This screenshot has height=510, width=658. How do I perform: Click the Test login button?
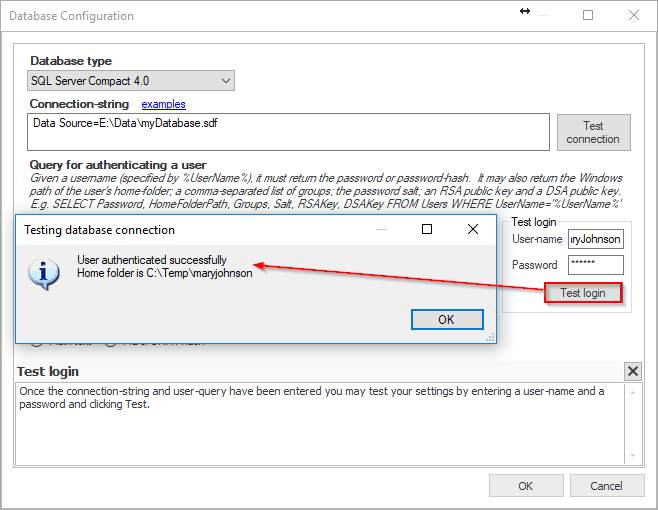point(583,293)
